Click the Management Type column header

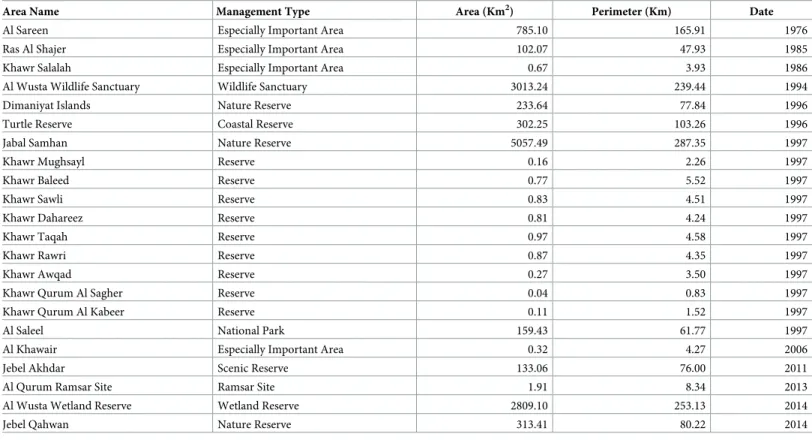click(263, 11)
